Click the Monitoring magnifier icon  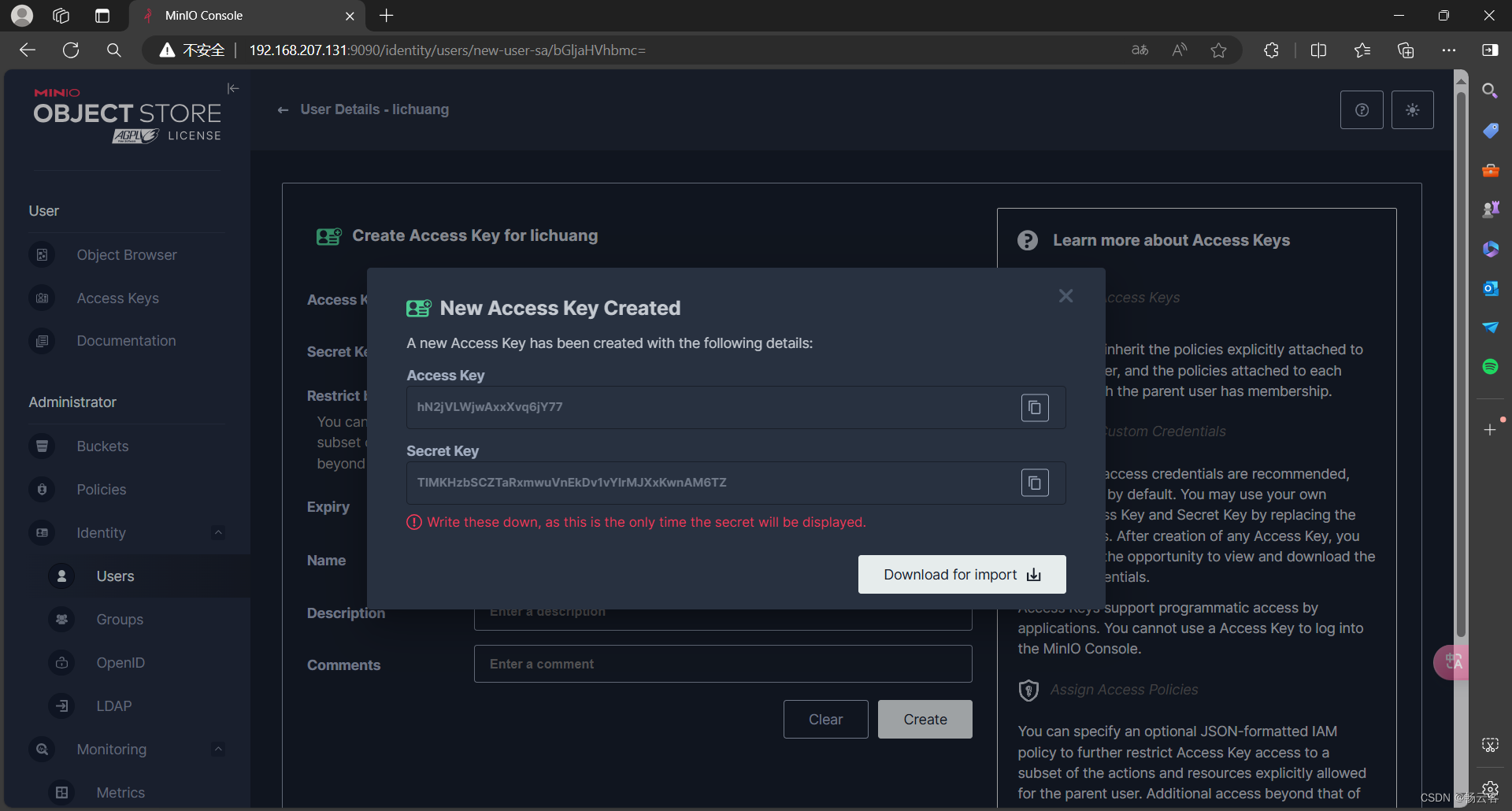[42, 750]
